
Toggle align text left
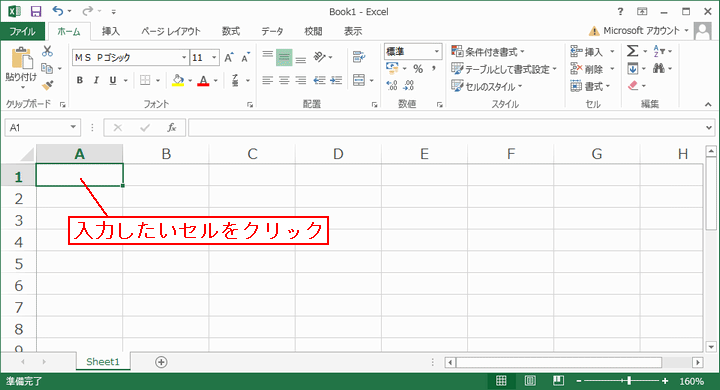268,80
